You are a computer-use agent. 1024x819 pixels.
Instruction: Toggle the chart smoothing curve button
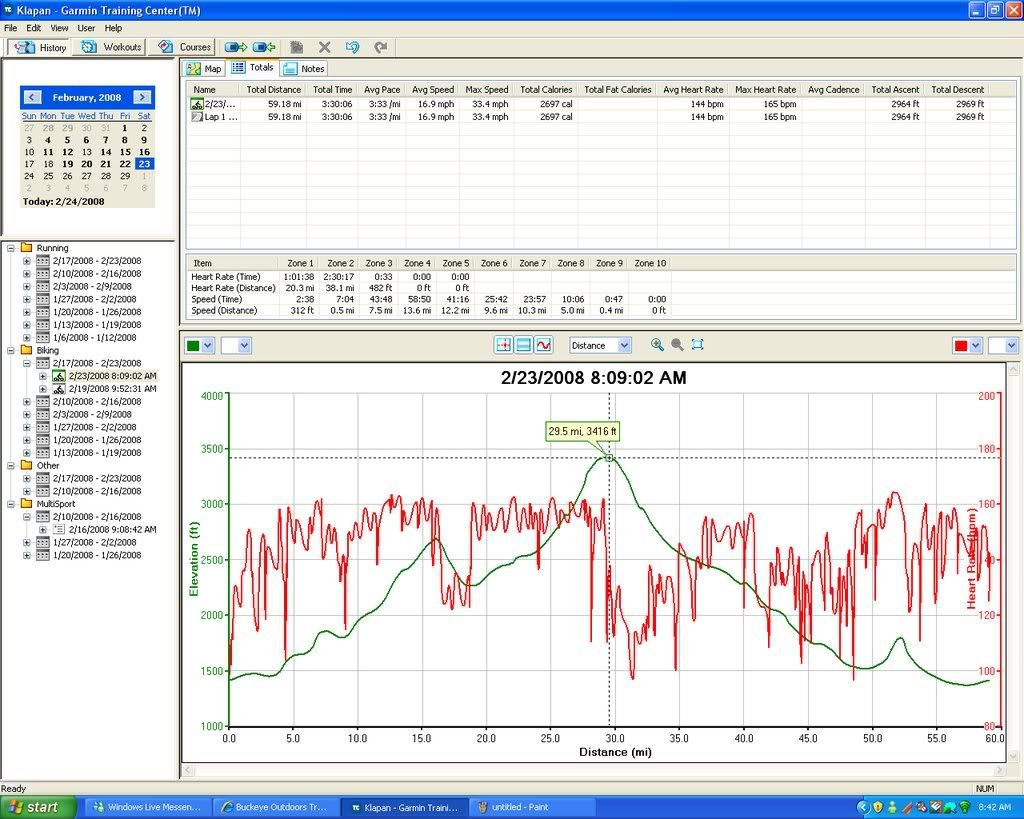coord(543,345)
